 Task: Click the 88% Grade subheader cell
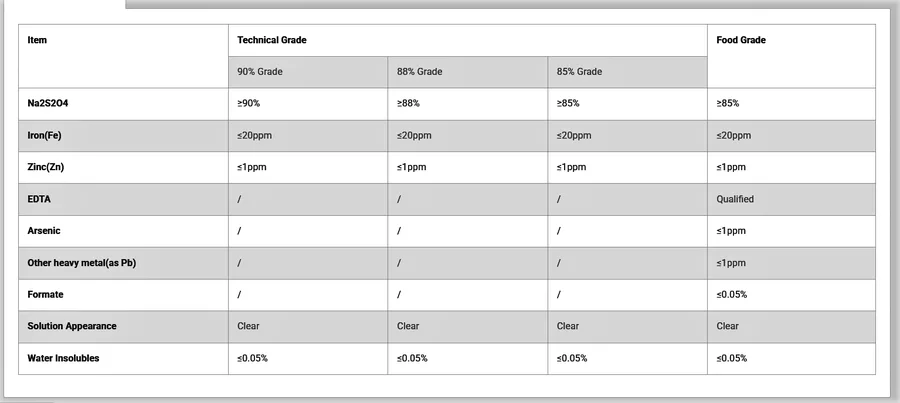pos(468,72)
